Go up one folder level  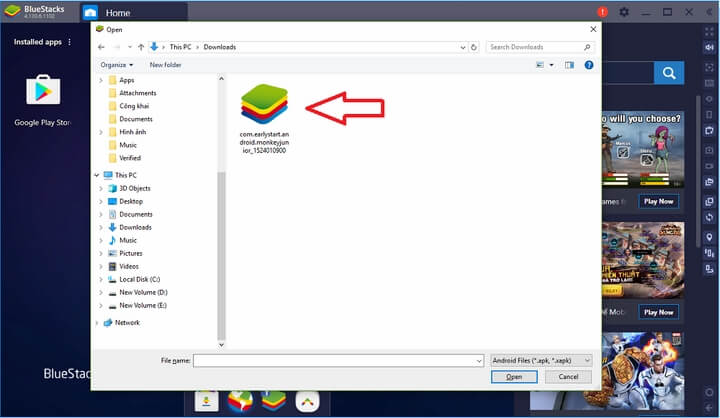(x=140, y=47)
